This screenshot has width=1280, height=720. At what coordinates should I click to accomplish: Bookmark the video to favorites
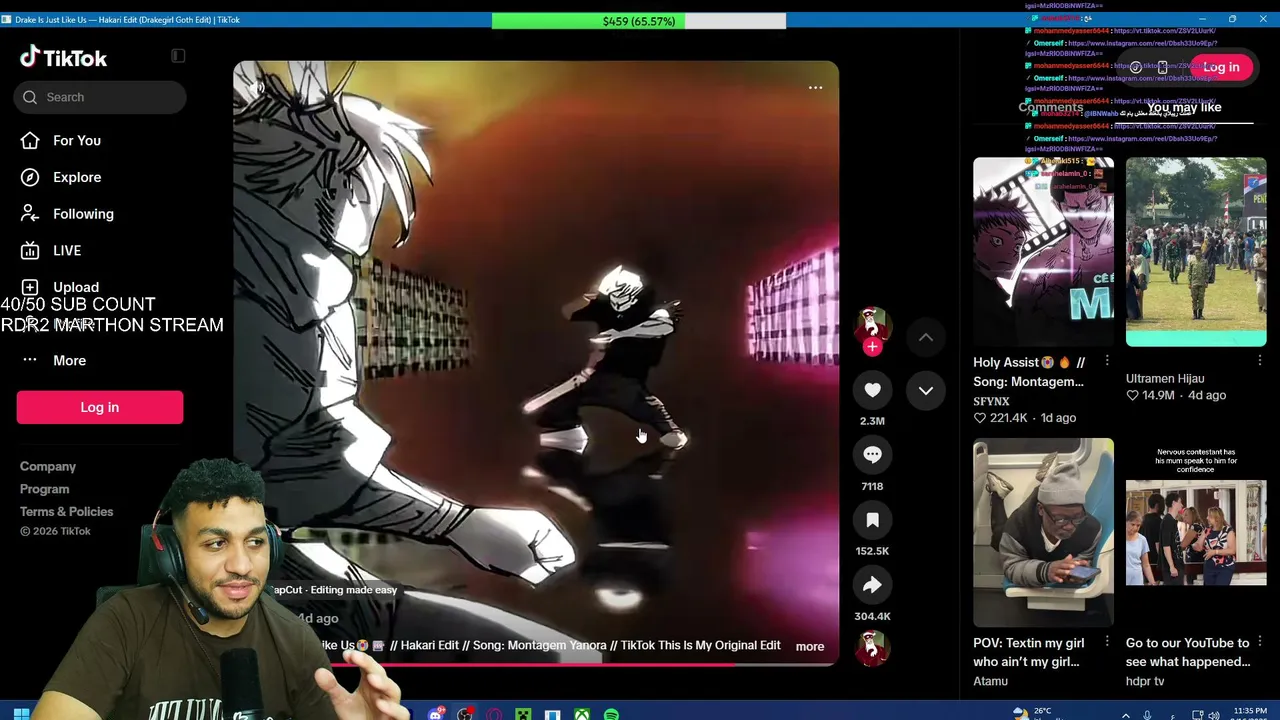tap(872, 520)
